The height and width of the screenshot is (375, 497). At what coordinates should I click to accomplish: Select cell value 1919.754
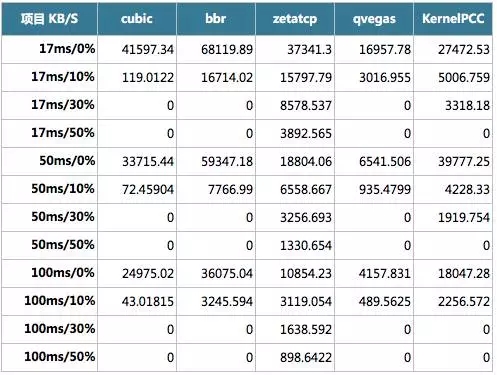coord(464,218)
